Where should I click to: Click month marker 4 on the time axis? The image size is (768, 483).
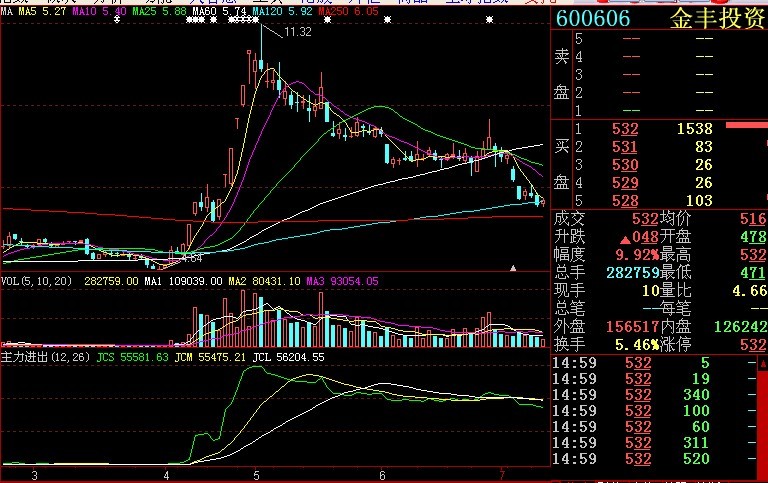(167, 476)
